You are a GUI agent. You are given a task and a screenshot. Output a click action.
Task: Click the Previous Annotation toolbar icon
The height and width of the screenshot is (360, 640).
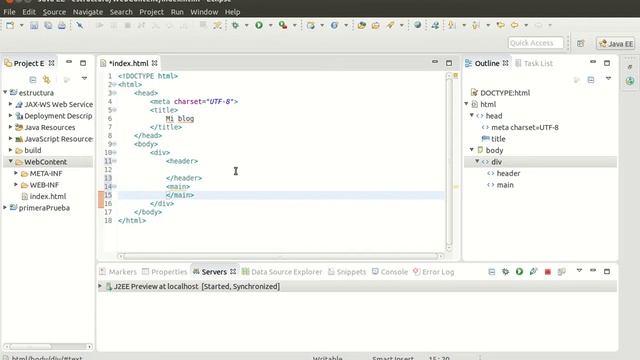pos(476,25)
